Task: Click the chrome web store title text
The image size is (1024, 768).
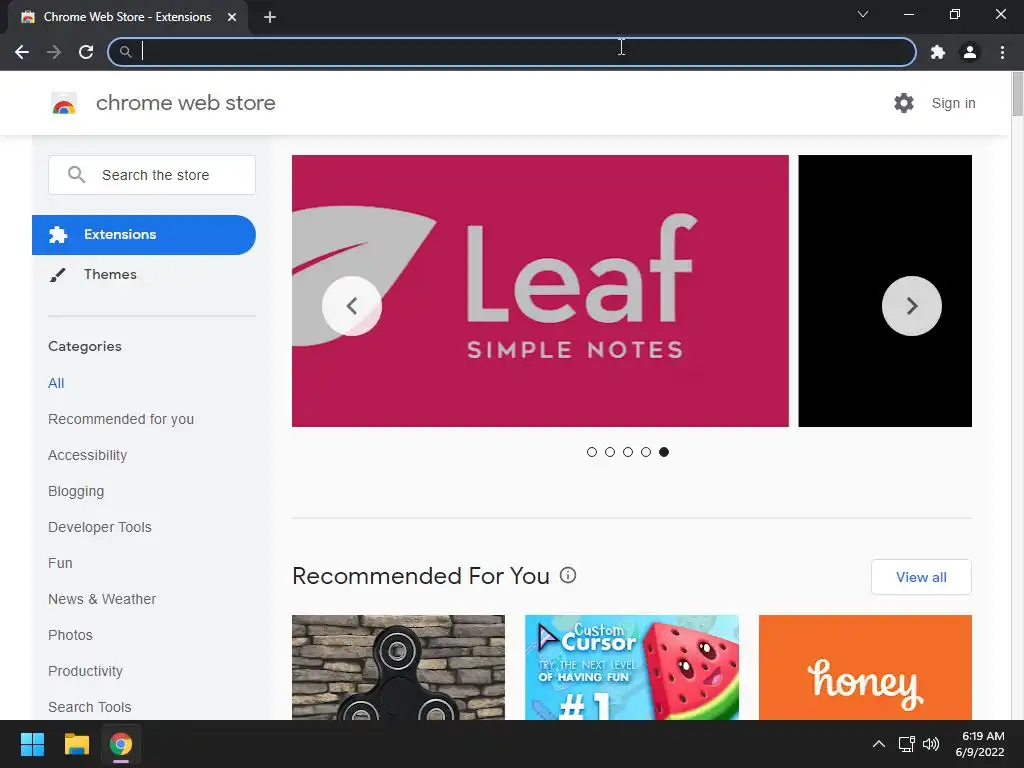Action: [x=185, y=103]
